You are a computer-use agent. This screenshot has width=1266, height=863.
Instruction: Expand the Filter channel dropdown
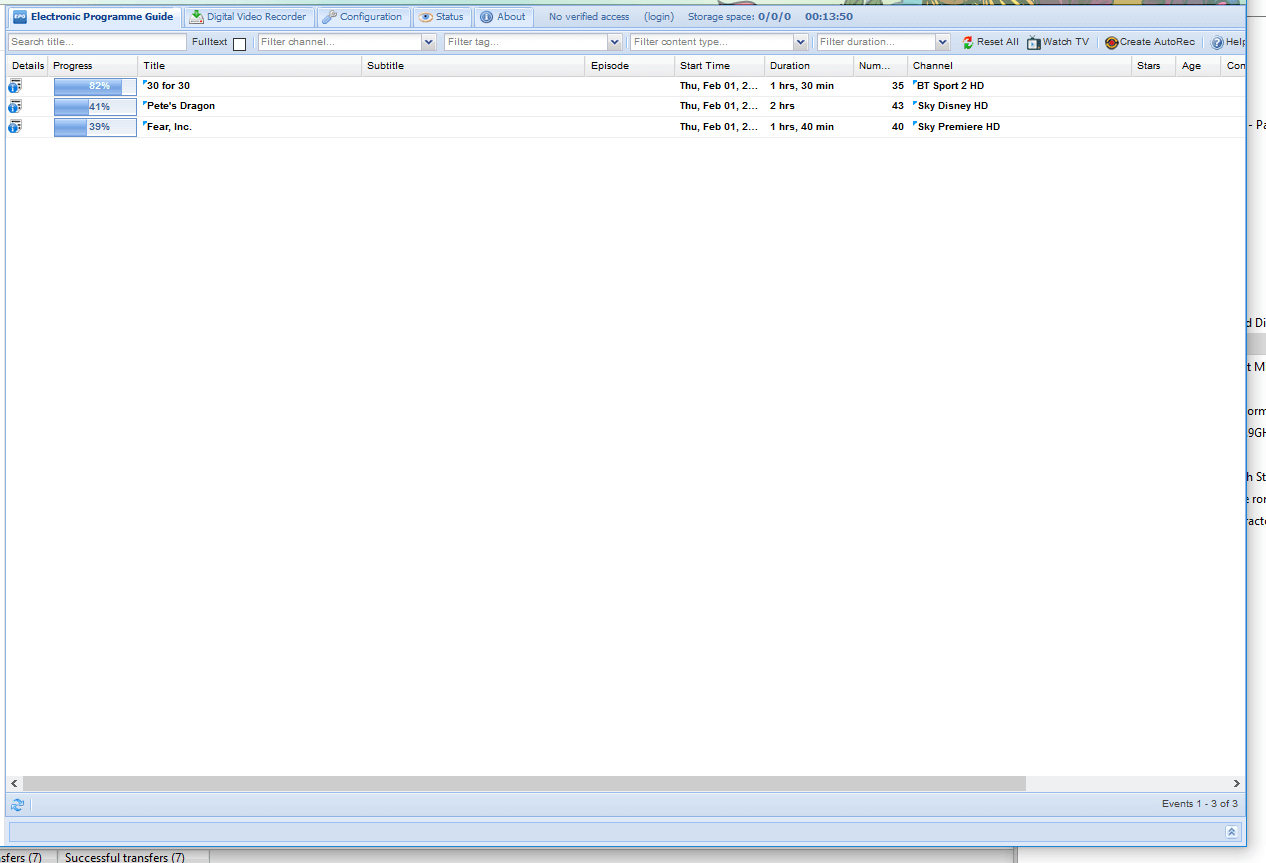click(x=429, y=42)
